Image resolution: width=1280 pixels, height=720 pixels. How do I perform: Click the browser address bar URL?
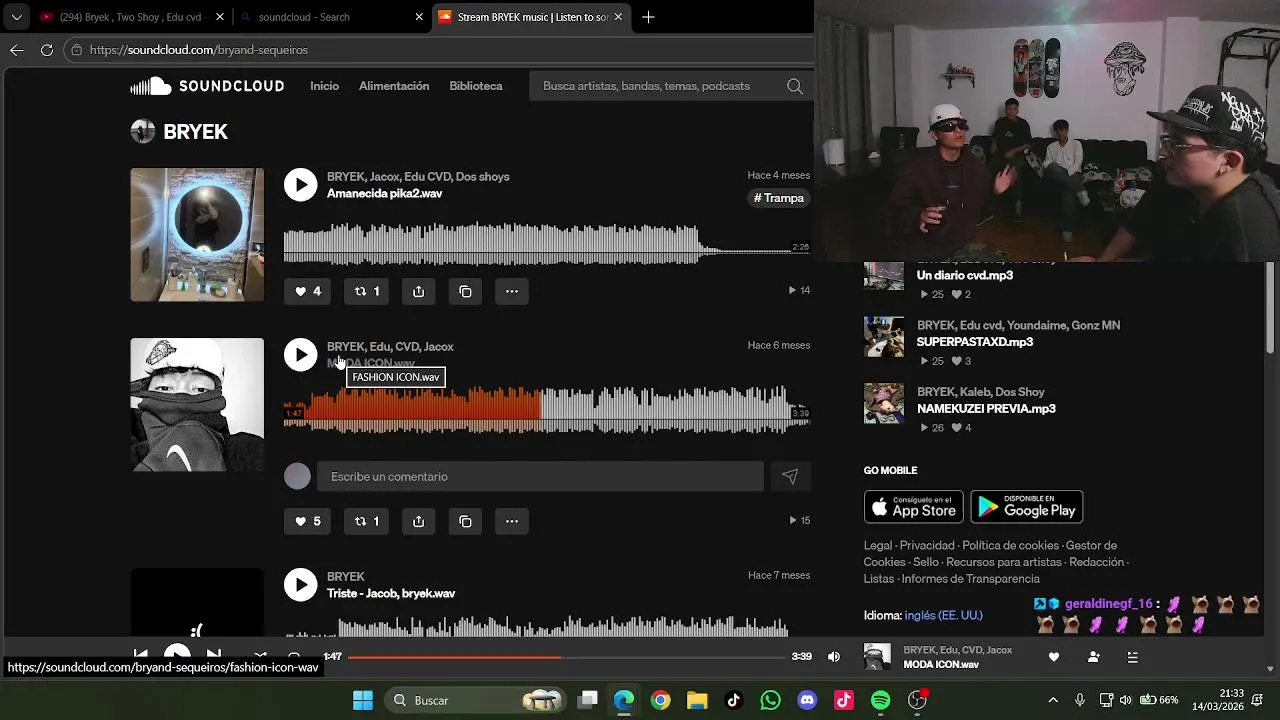tap(199, 50)
